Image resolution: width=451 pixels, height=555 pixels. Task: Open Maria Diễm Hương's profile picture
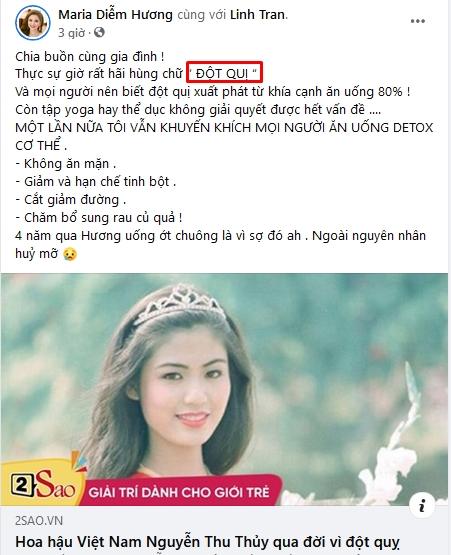coord(33,23)
